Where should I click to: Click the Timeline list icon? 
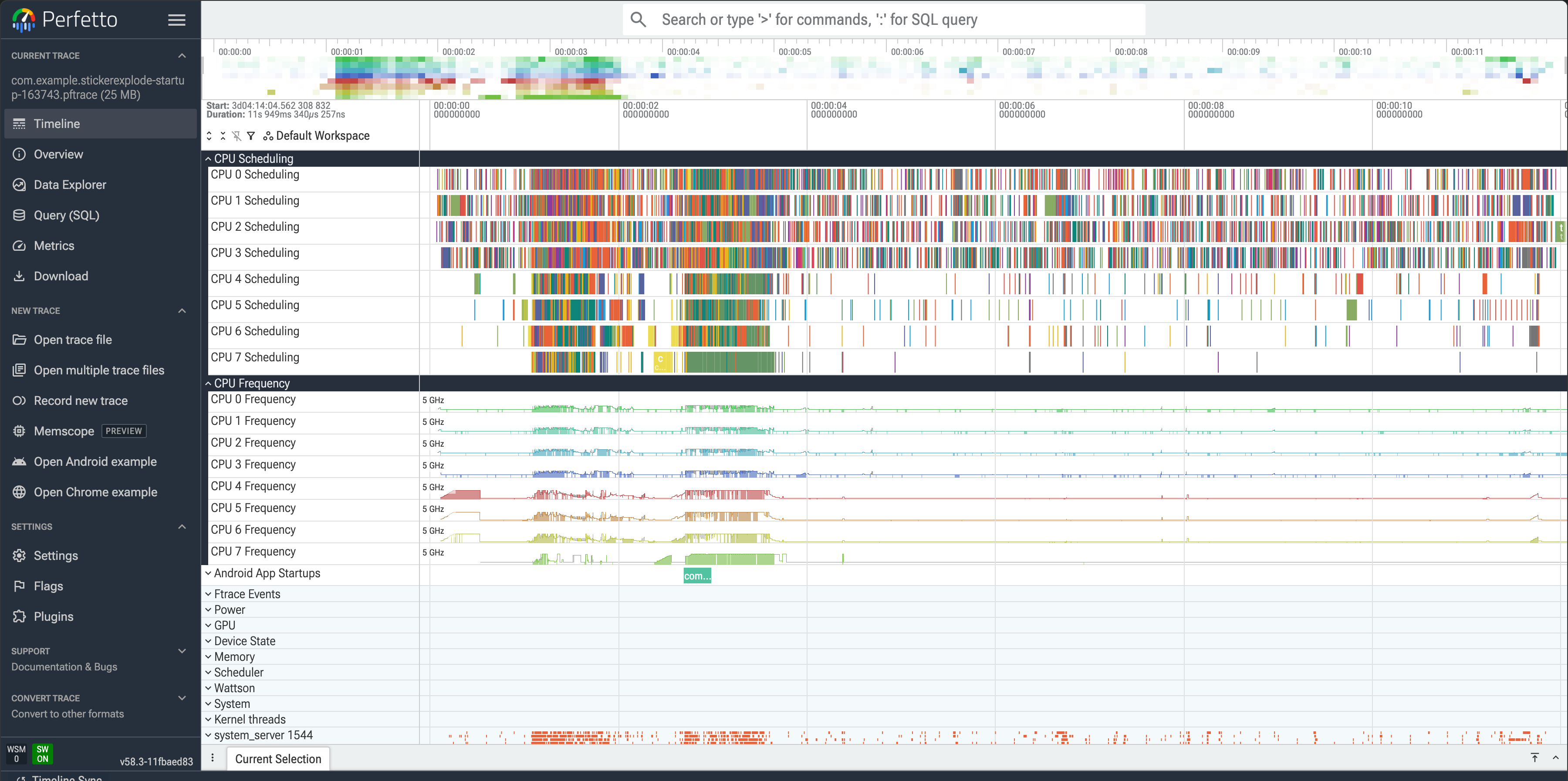[x=20, y=124]
